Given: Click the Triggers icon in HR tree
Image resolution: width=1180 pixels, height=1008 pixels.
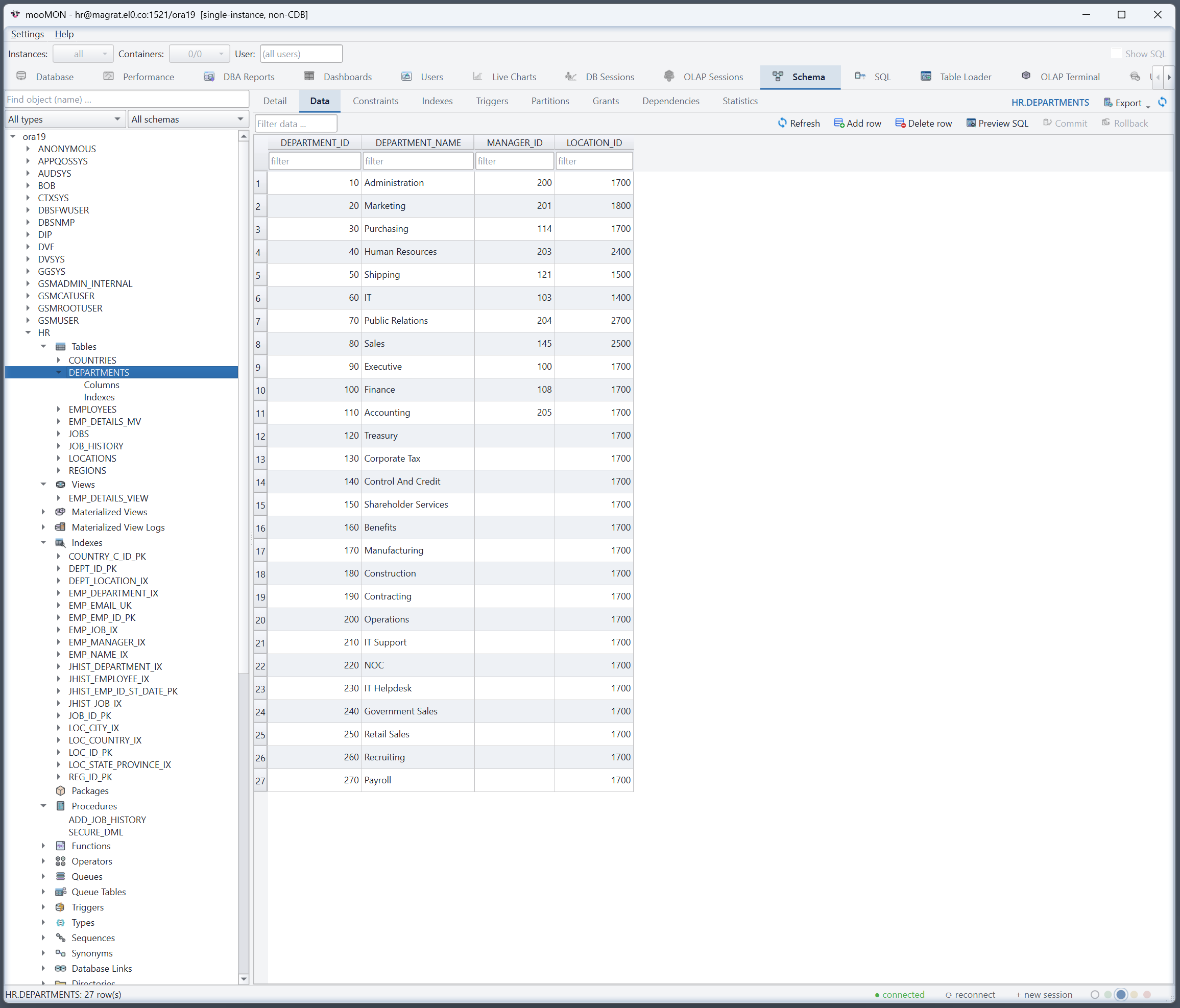Looking at the screenshot, I should click(x=60, y=907).
